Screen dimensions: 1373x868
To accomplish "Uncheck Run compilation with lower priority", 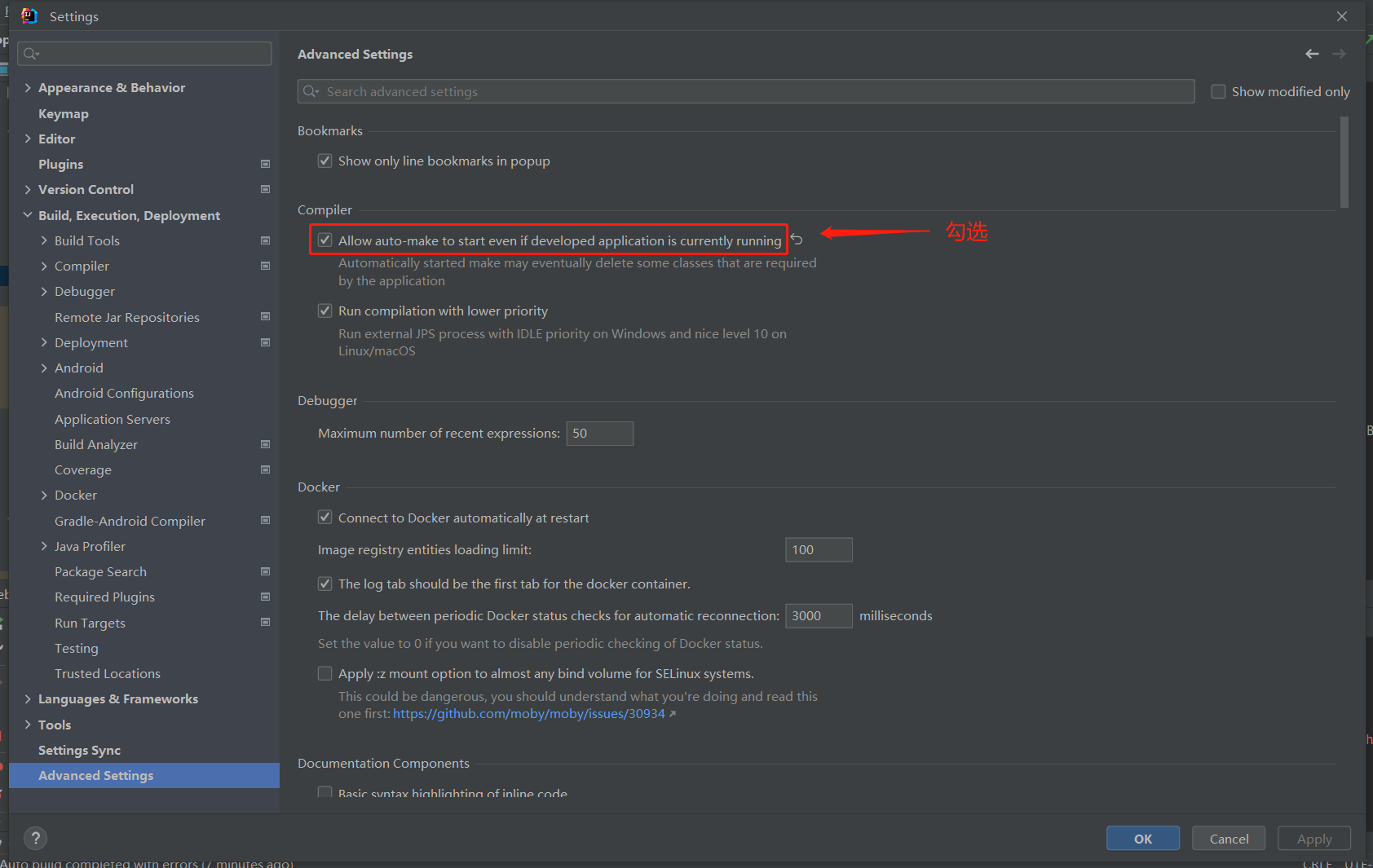I will pos(325,311).
